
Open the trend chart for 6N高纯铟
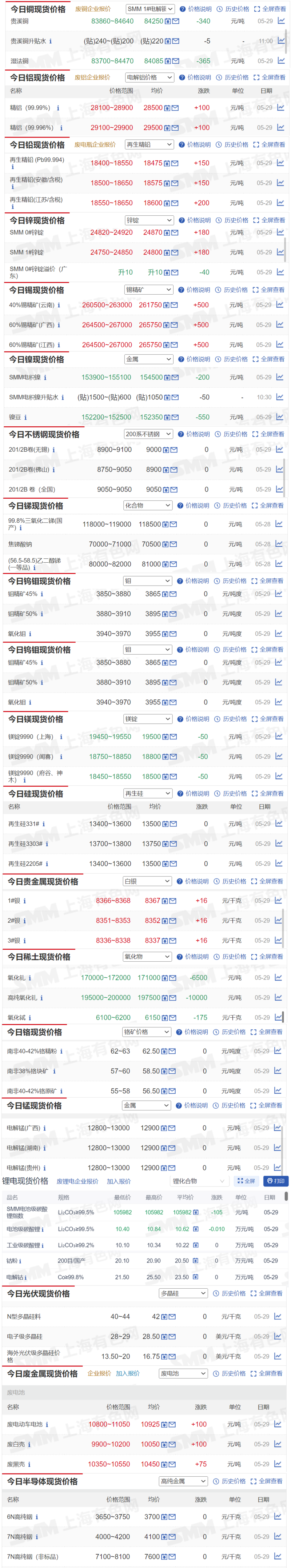pyautogui.click(x=277, y=1516)
